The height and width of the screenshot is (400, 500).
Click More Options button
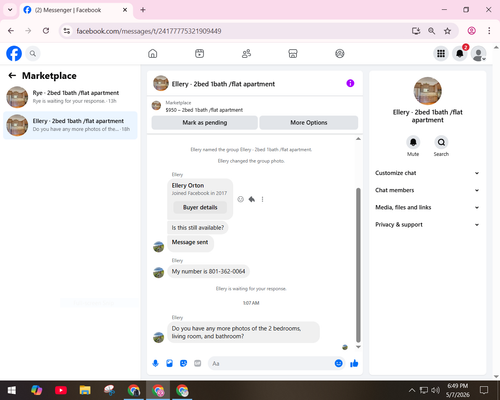[309, 123]
